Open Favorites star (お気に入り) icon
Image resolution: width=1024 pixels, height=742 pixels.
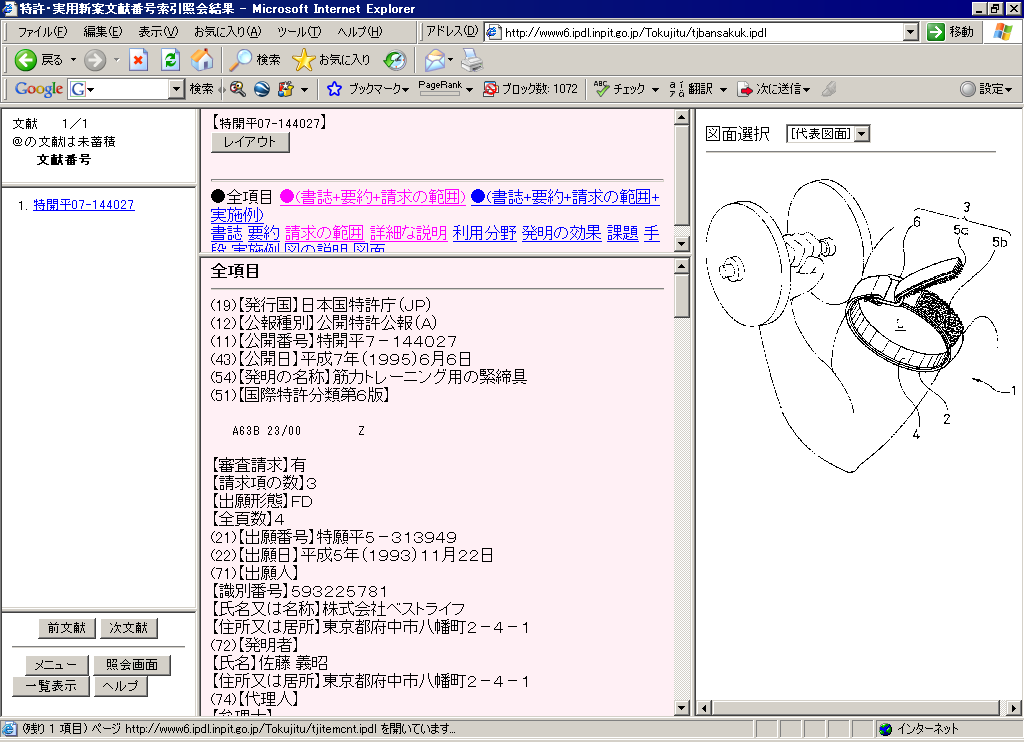(x=303, y=60)
